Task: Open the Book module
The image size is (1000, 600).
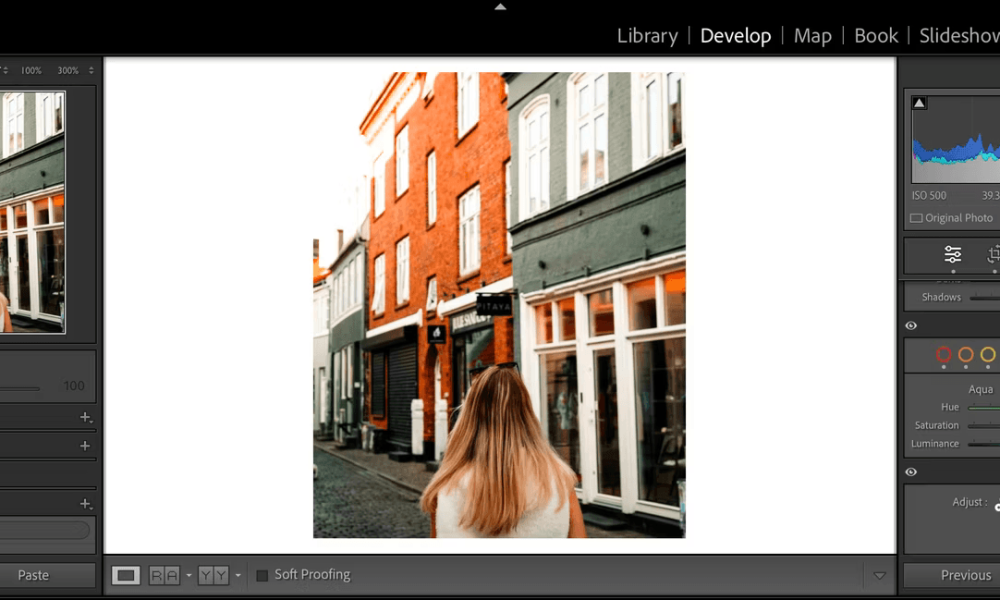Action: coord(876,36)
